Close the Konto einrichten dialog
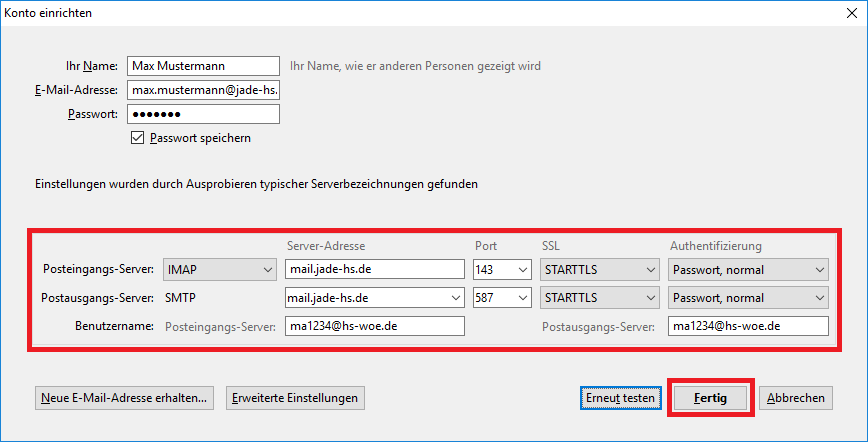This screenshot has height=442, width=868. (852, 13)
